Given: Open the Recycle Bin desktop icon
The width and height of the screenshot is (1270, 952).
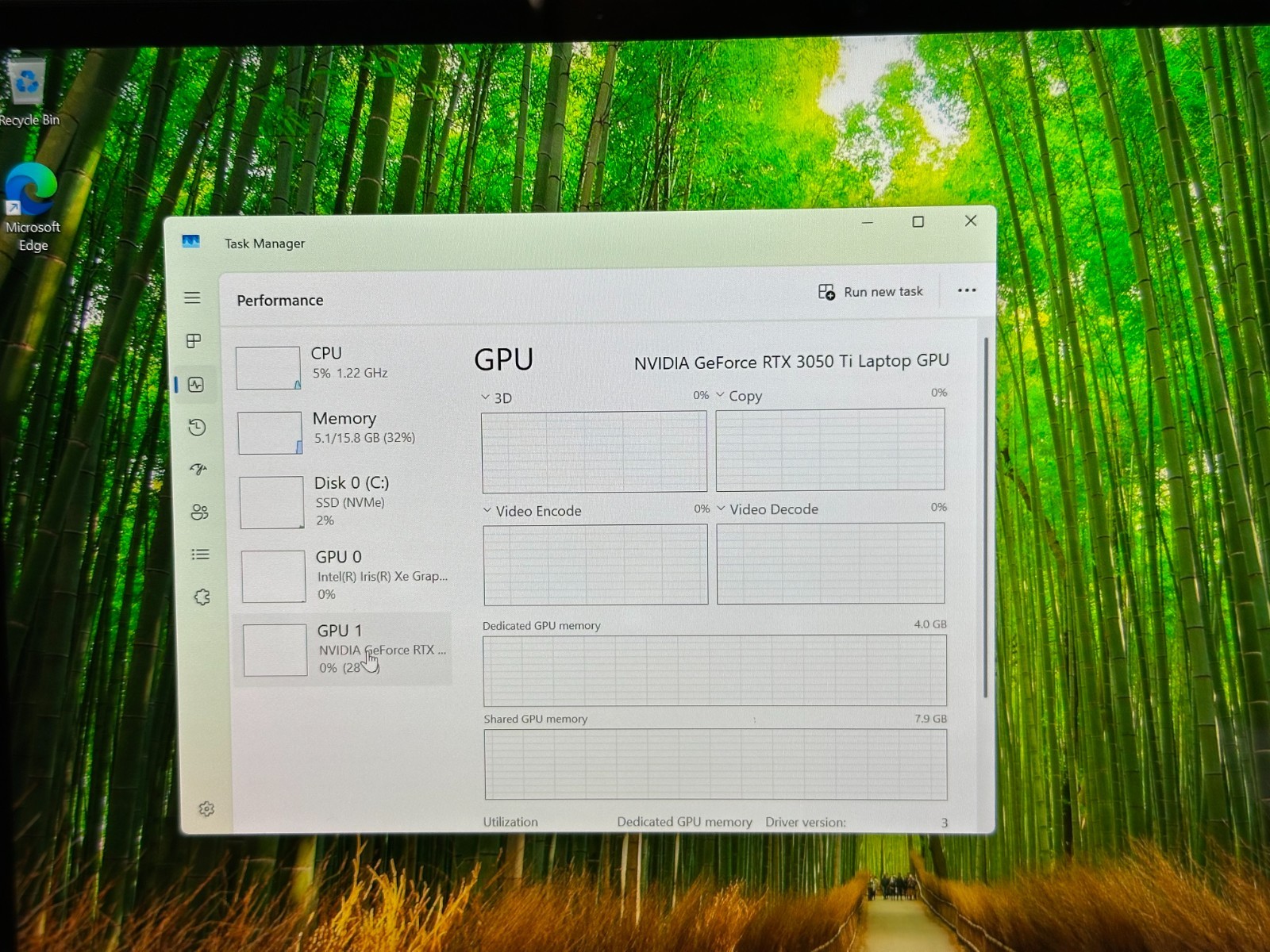Looking at the screenshot, I should tap(29, 91).
